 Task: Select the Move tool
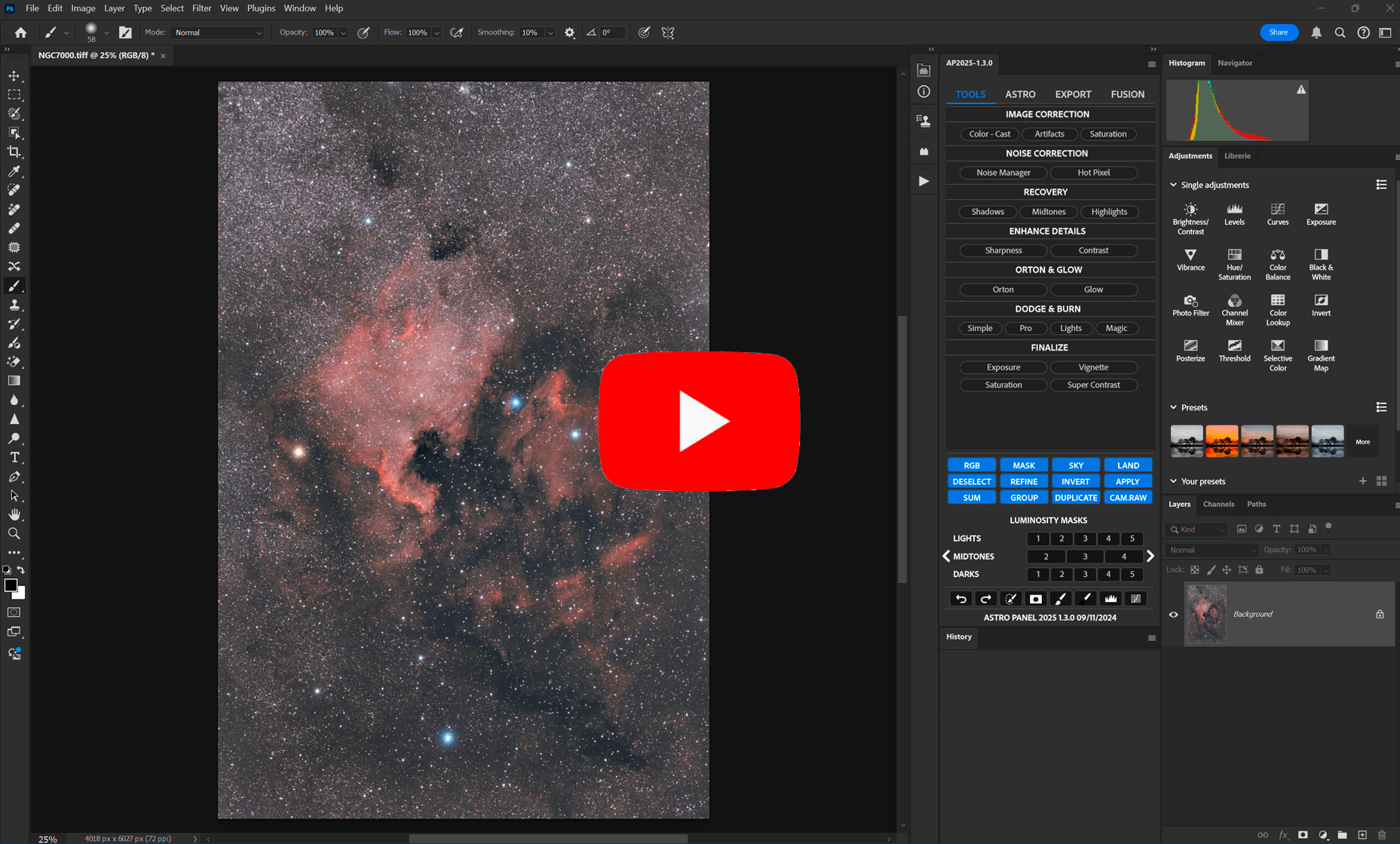tap(14, 75)
